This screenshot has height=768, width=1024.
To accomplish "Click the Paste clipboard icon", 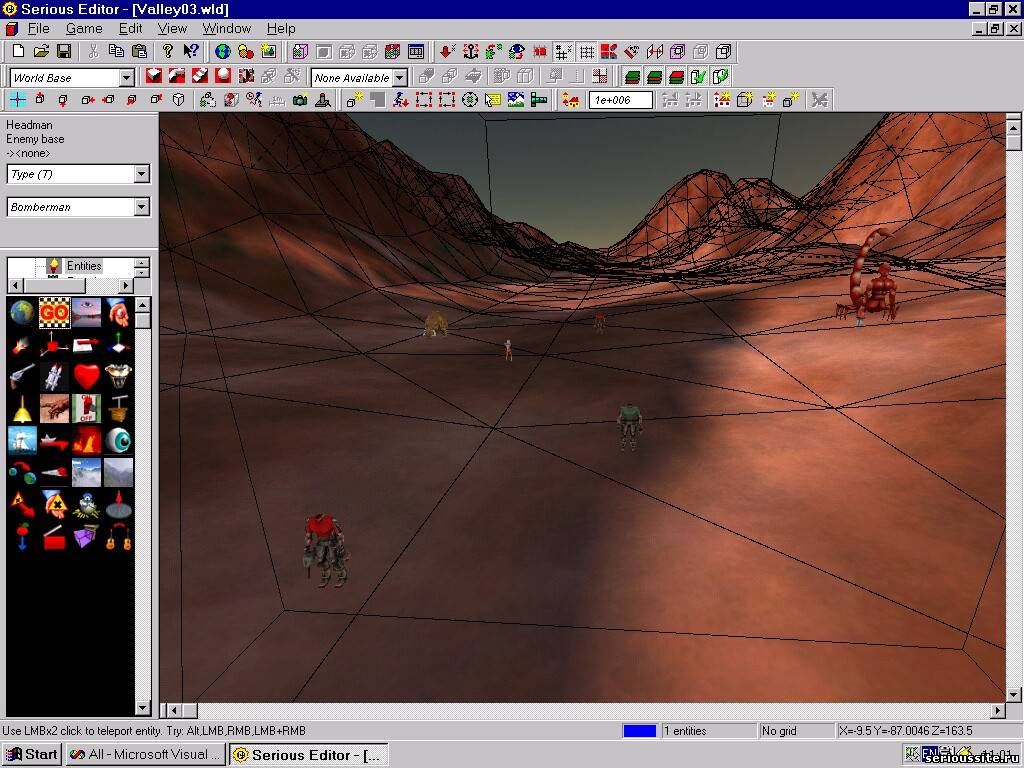I will [x=139, y=52].
